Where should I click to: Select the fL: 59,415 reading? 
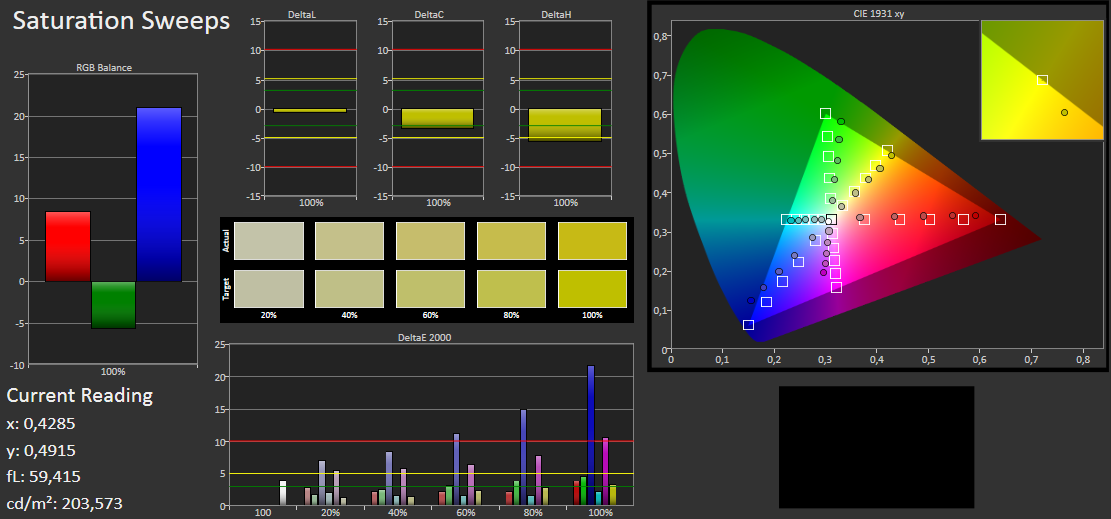pos(43,477)
